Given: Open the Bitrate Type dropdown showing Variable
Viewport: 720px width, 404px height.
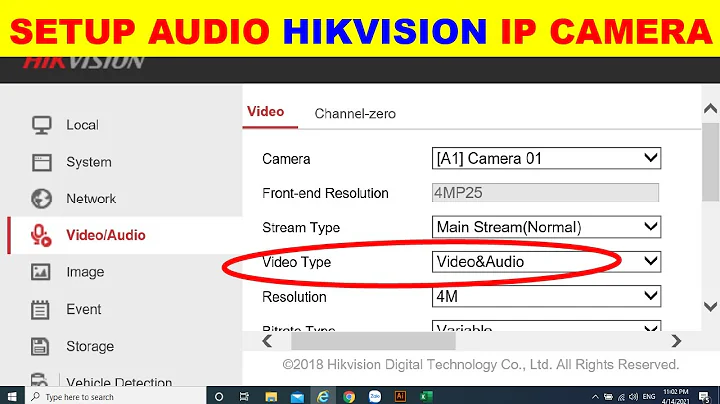Looking at the screenshot, I should (546, 326).
